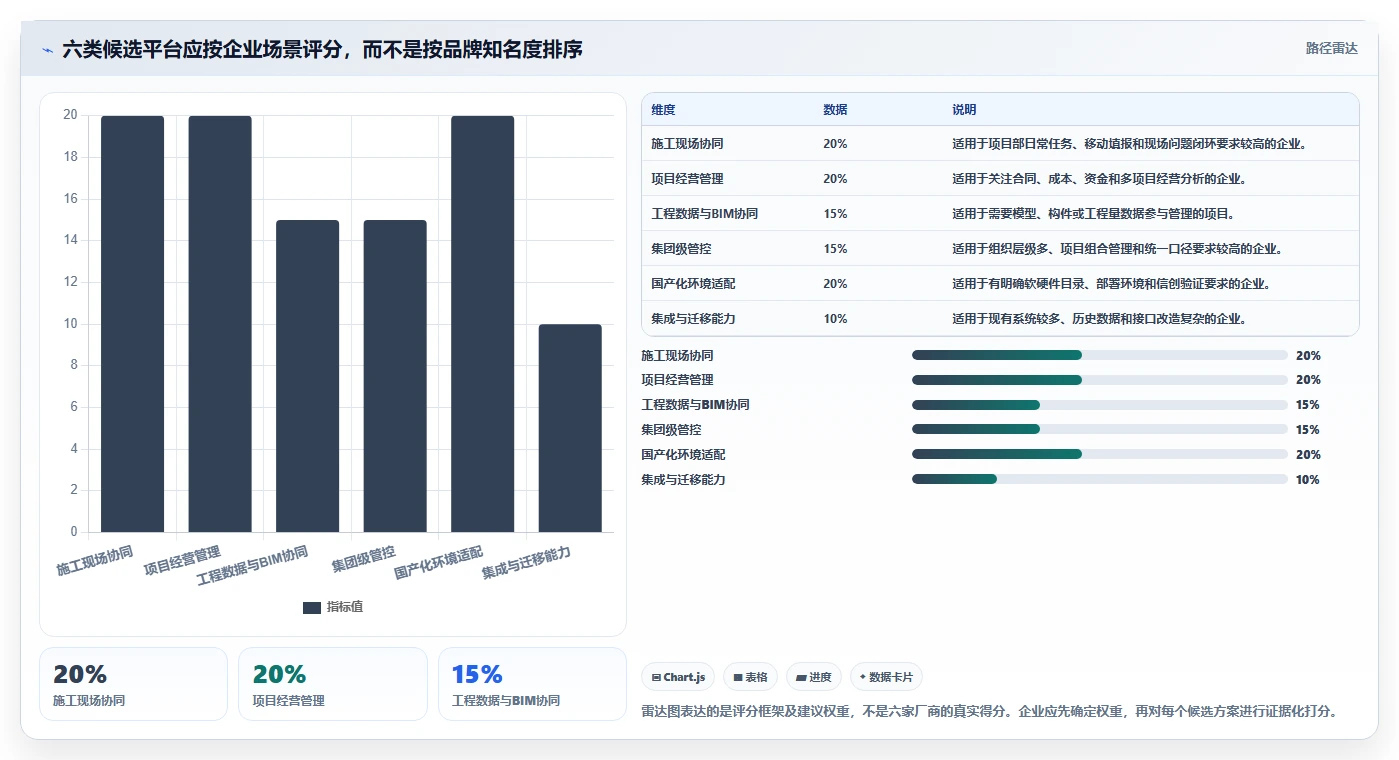The width and height of the screenshot is (1399, 760).
Task: Click the 国产化环境适配 description text in table
Action: [1111, 284]
